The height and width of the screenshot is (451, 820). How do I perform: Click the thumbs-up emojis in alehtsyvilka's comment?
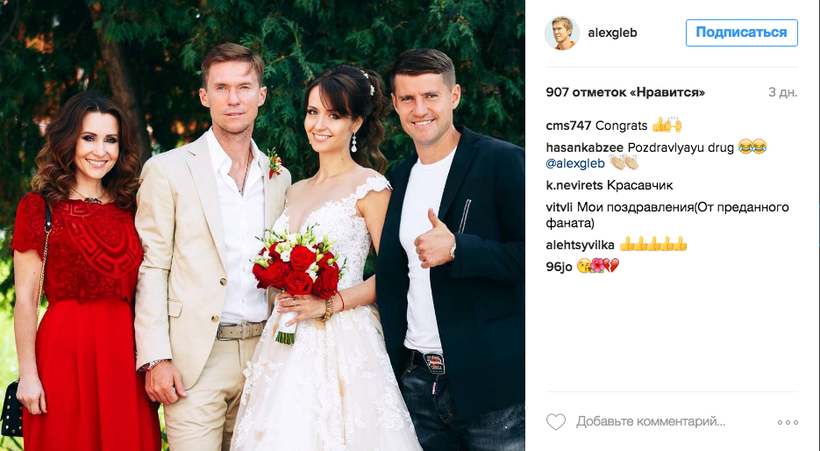654,244
